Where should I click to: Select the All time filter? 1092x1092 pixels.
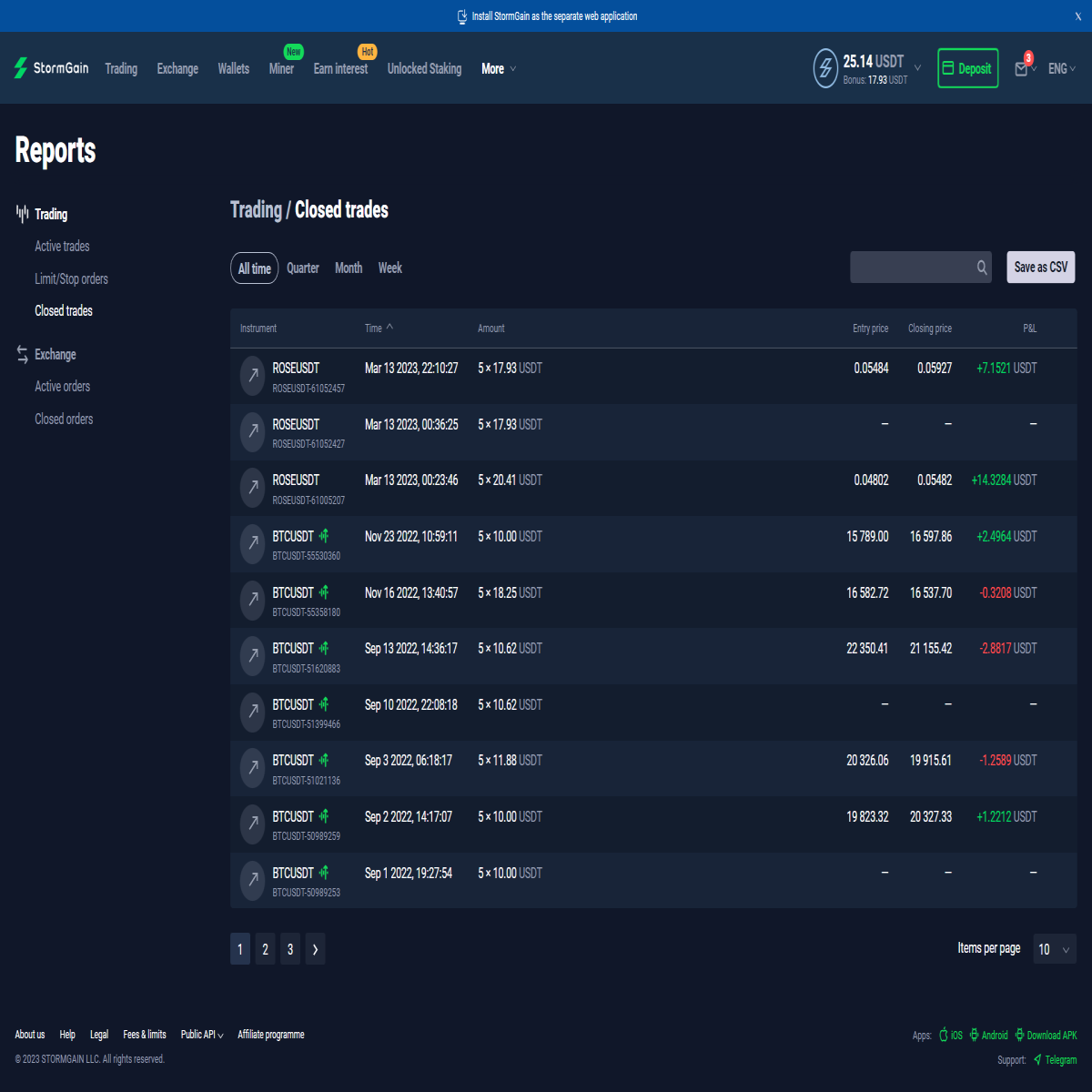click(254, 268)
